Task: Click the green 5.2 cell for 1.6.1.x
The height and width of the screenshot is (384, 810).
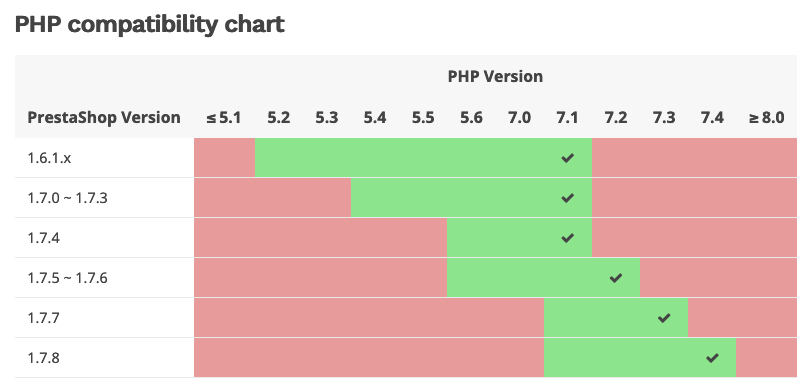Action: pyautogui.click(x=279, y=158)
